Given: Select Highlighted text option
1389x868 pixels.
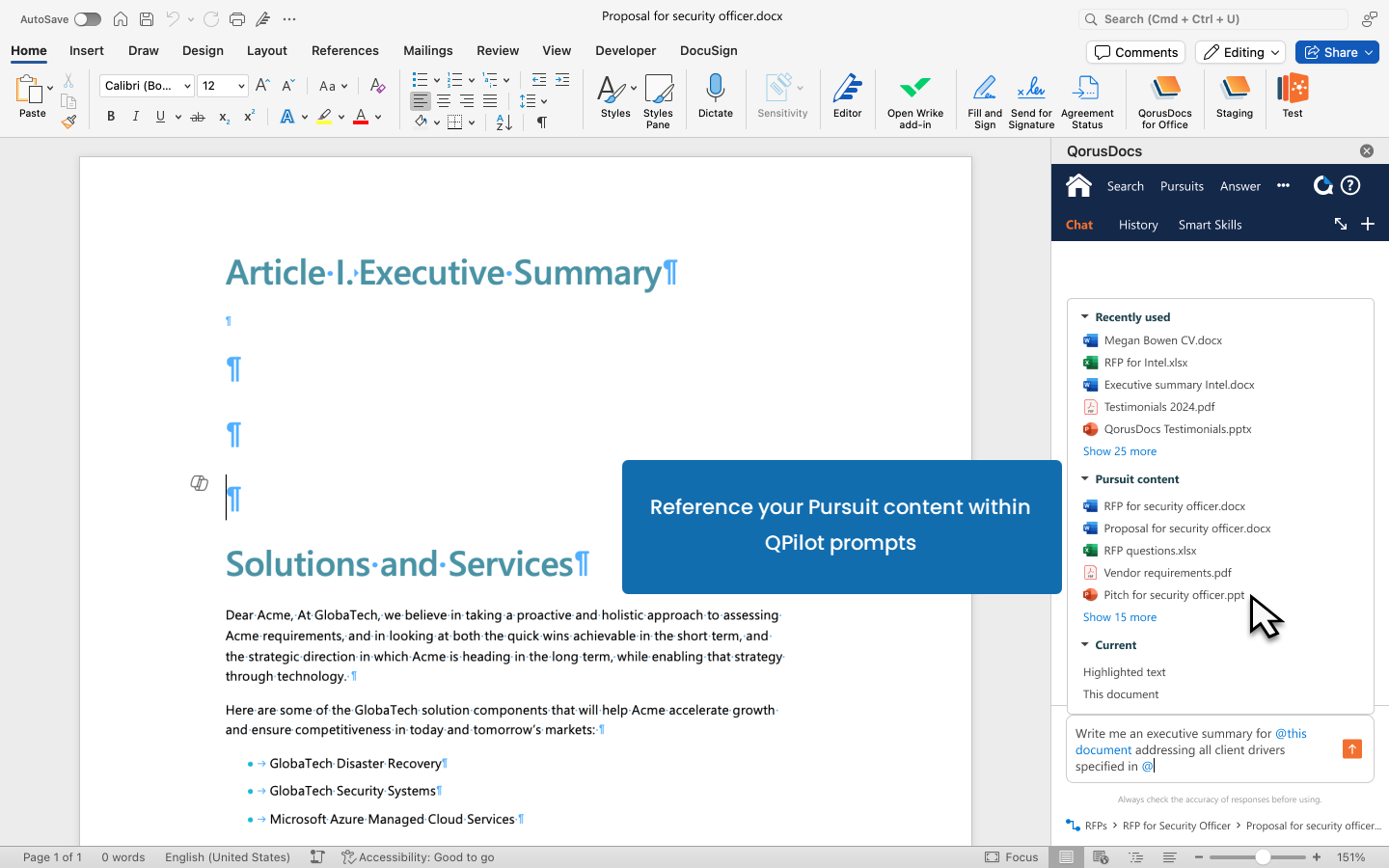Looking at the screenshot, I should [1124, 672].
